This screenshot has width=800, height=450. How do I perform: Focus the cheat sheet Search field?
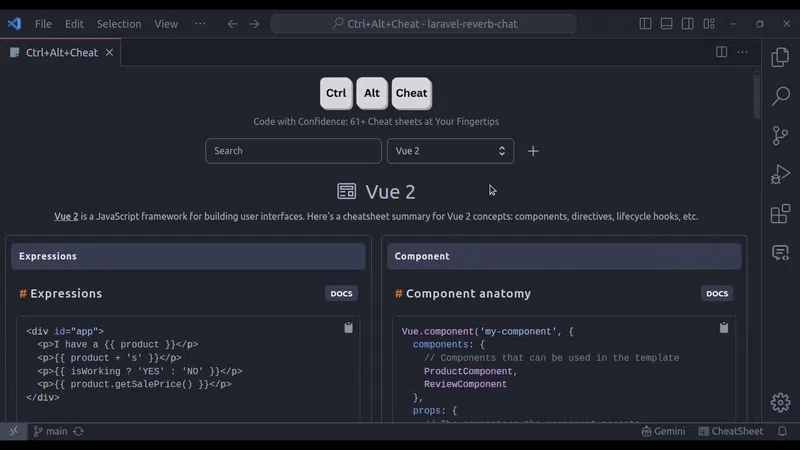coord(293,151)
